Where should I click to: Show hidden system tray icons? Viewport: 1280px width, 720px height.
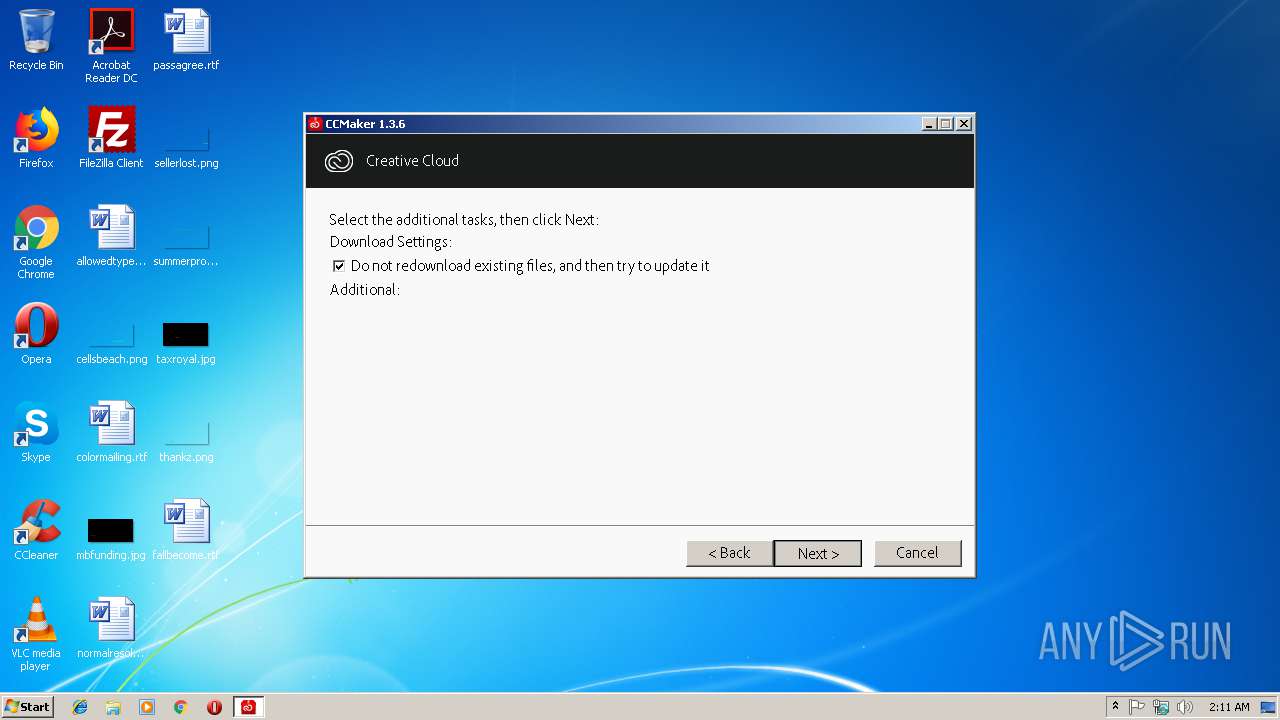[x=1115, y=707]
